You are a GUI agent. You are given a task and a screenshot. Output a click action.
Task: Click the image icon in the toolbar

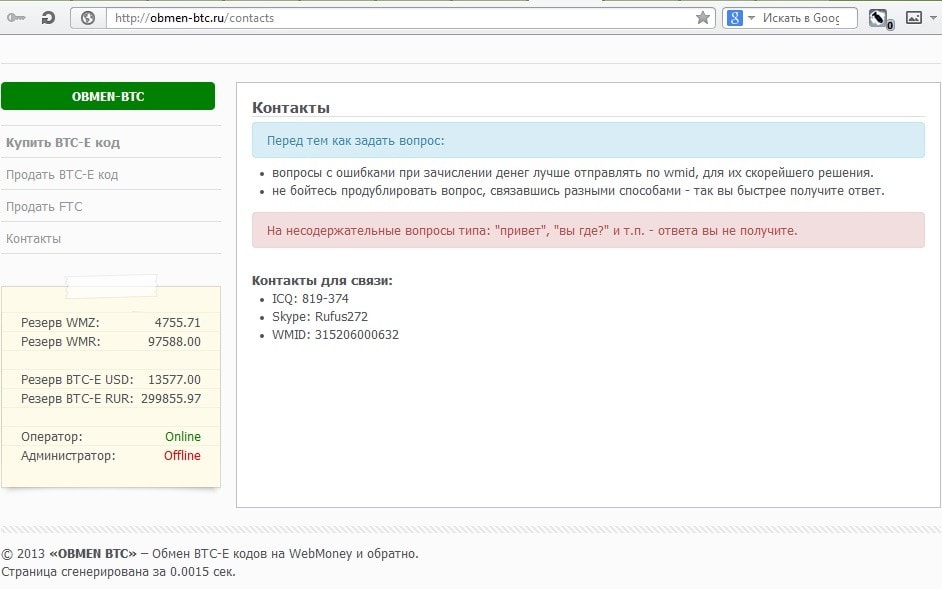913,17
